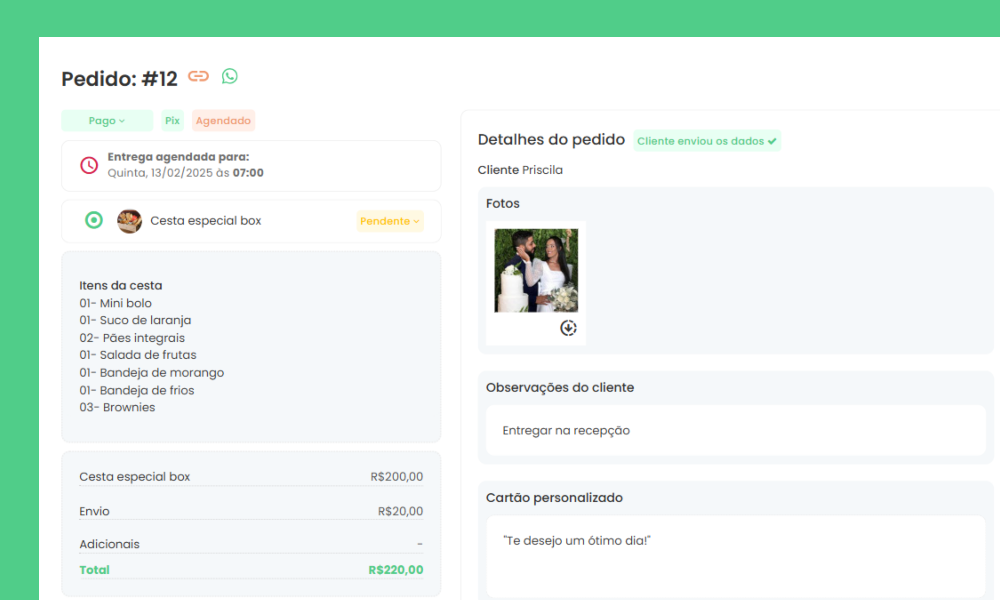Click the Total R$220,00 row
Screen dimensions: 1000x600
point(251,570)
